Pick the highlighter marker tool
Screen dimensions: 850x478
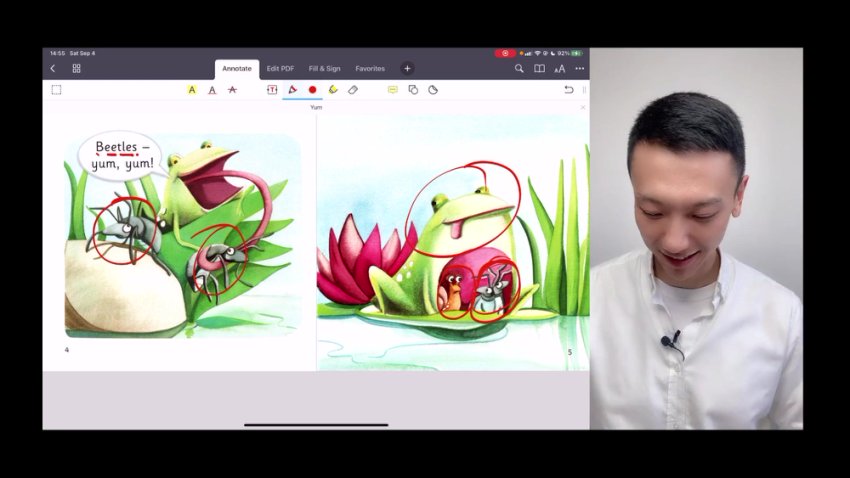click(x=333, y=90)
